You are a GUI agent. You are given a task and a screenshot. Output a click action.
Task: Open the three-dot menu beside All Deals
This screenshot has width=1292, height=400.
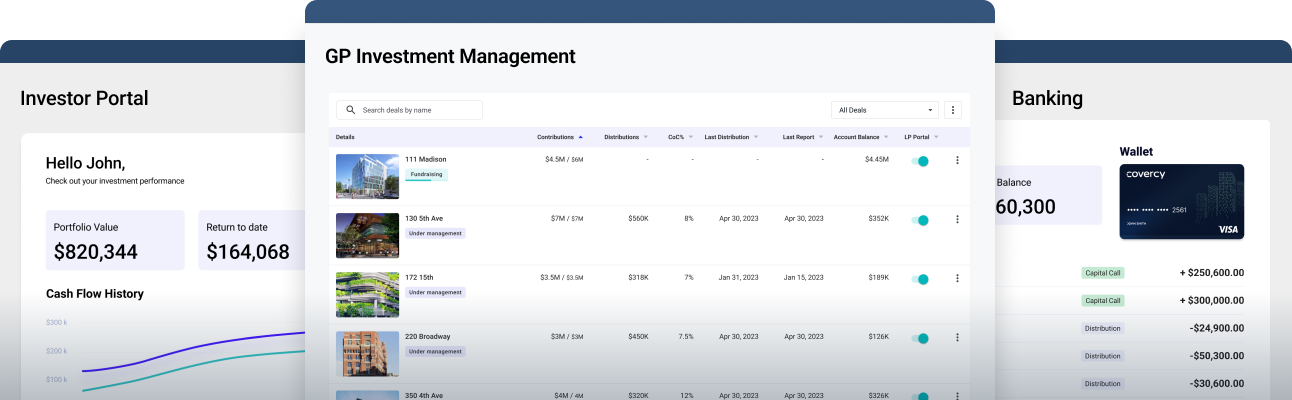point(953,110)
